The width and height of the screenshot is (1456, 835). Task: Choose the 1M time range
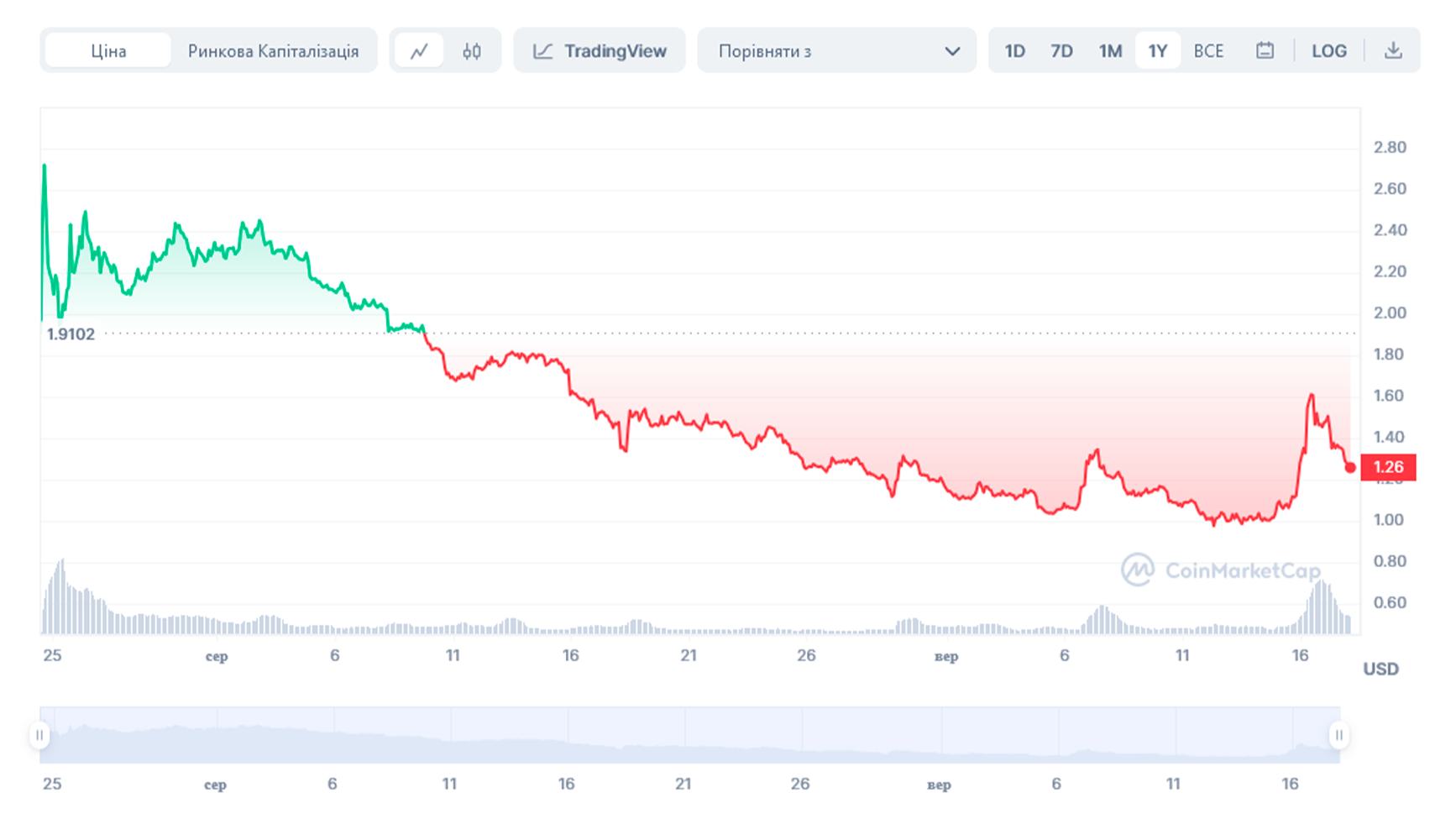pos(1110,51)
